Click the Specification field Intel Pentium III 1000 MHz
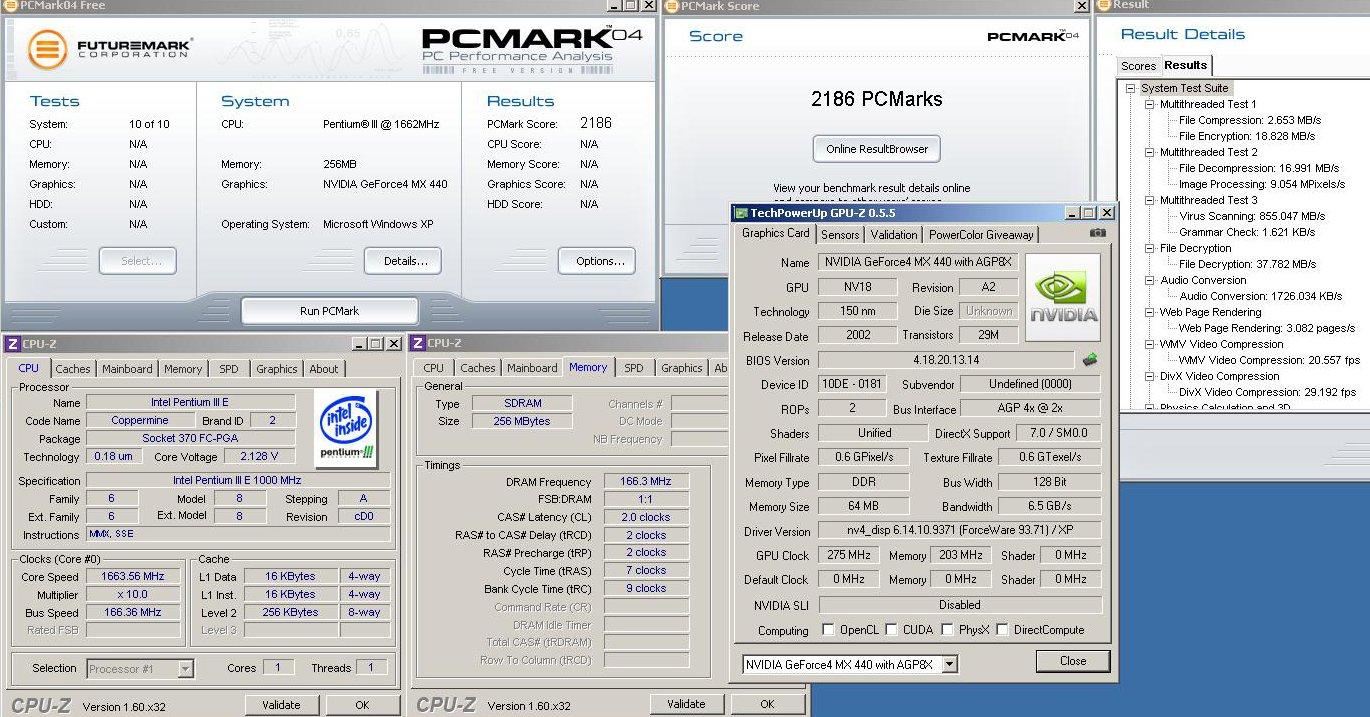Image resolution: width=1370 pixels, height=717 pixels. point(238,481)
